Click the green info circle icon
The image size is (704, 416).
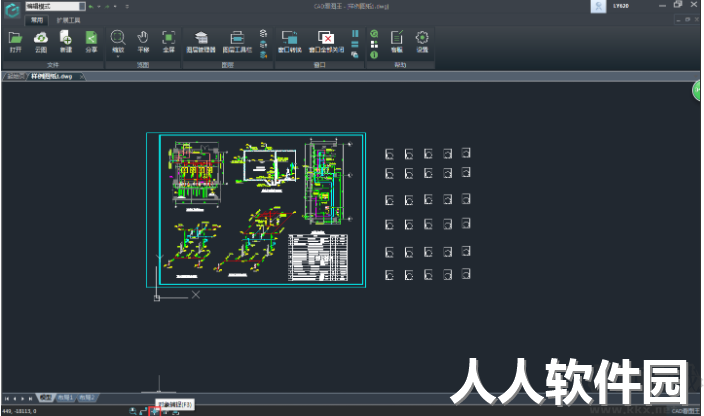(x=374, y=55)
